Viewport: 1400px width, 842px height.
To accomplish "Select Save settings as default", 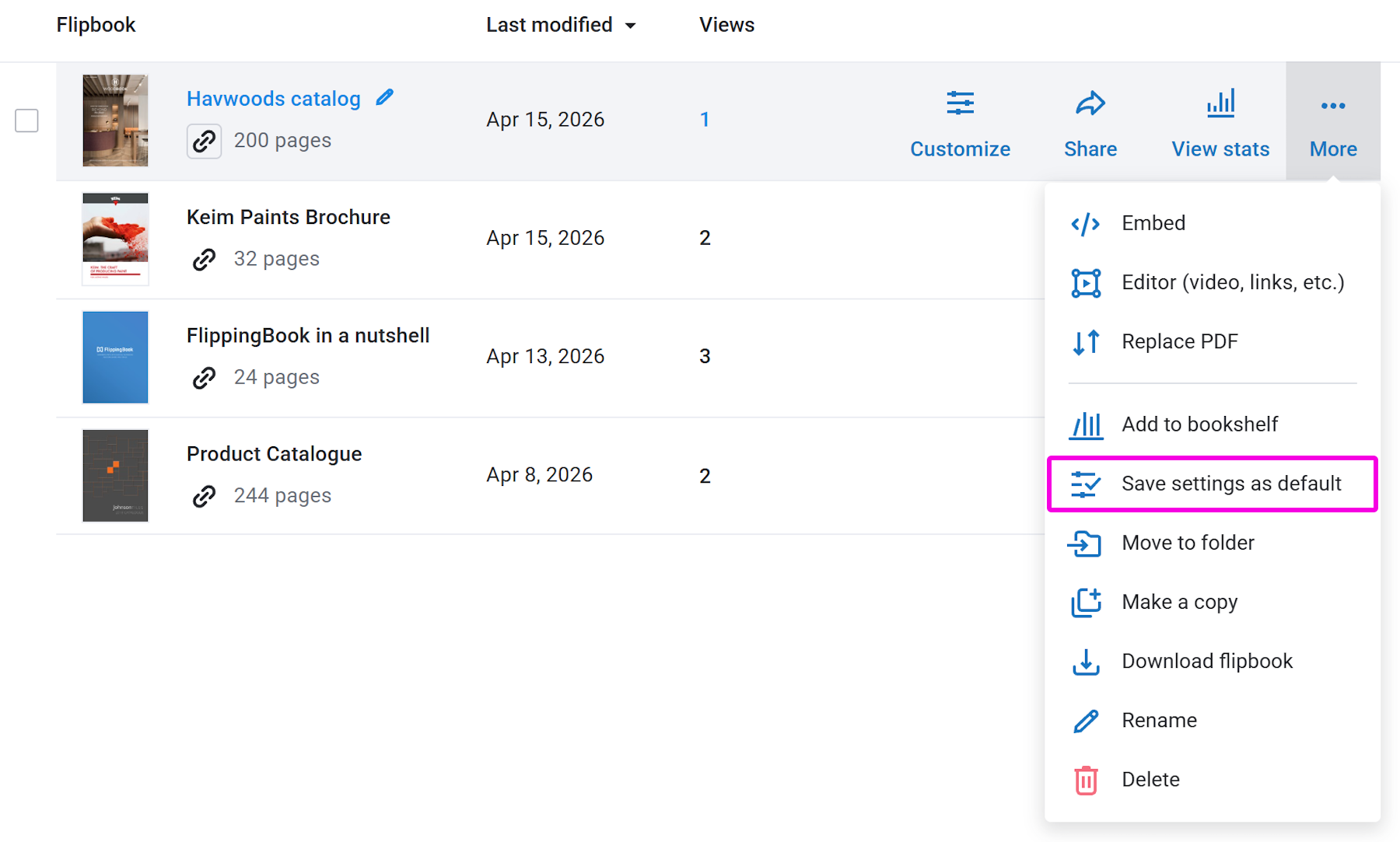I will click(1230, 484).
